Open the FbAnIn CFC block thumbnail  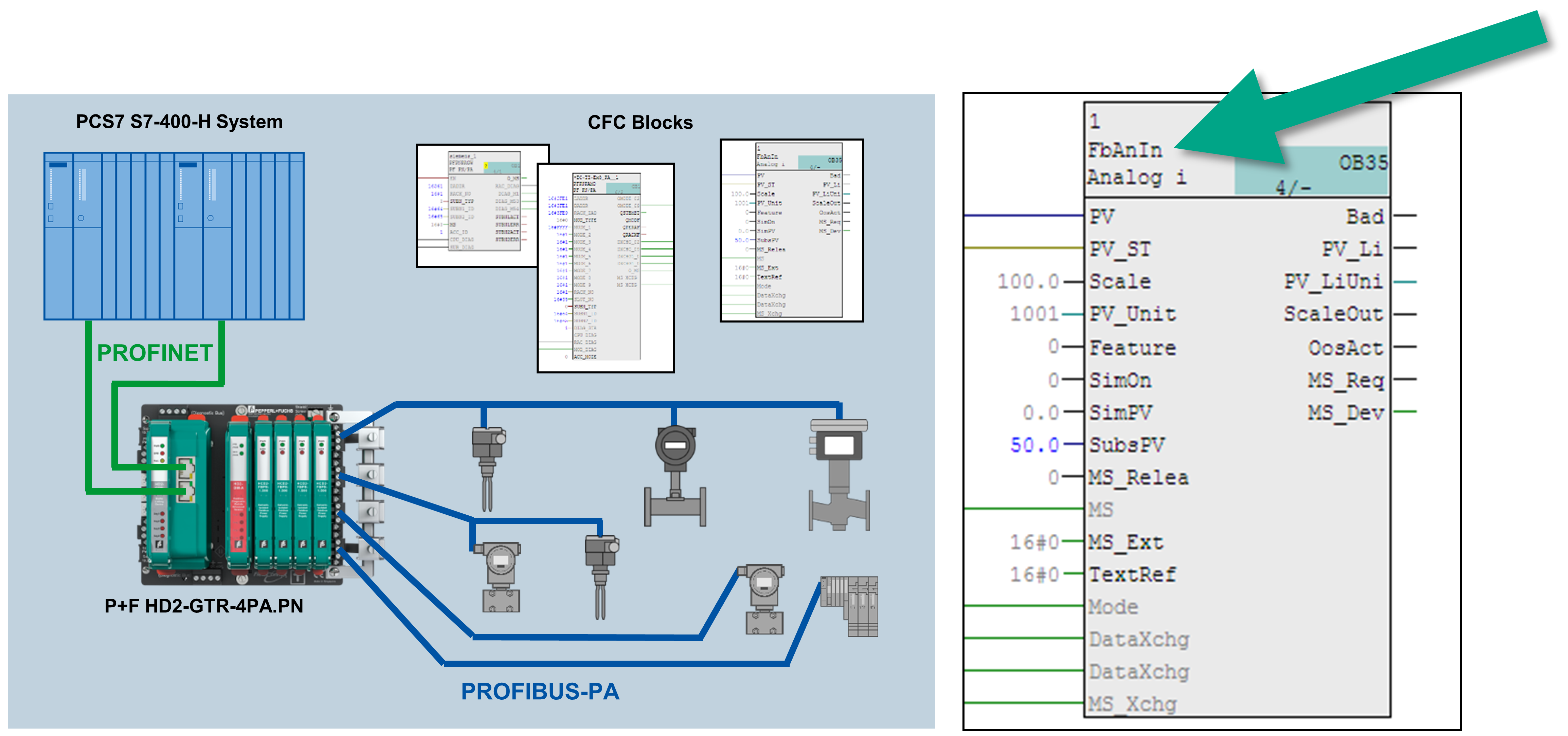[791, 231]
